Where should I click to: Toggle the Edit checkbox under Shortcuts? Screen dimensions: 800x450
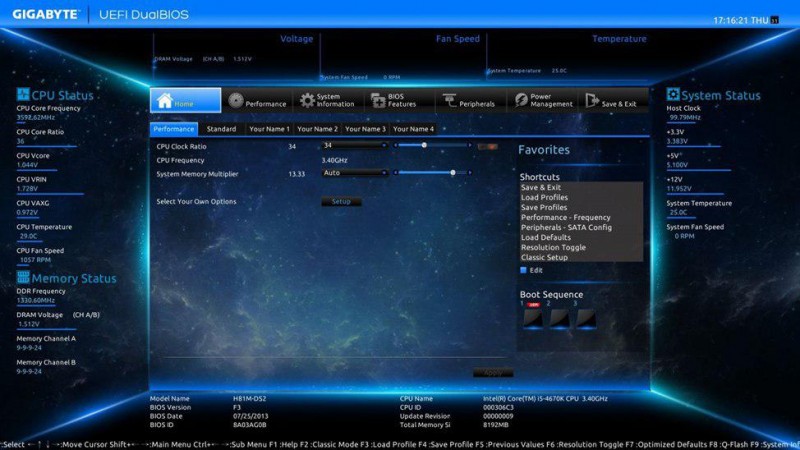(x=523, y=270)
